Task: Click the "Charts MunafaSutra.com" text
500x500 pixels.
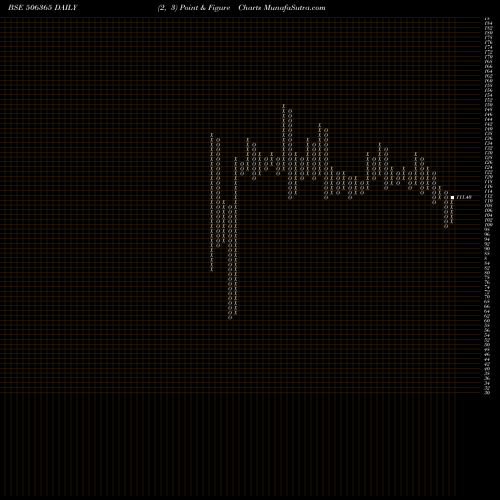Action: [282, 8]
